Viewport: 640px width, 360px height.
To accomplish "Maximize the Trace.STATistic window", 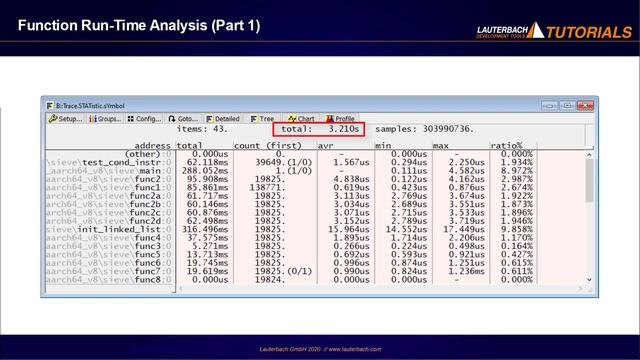I will pos(567,106).
